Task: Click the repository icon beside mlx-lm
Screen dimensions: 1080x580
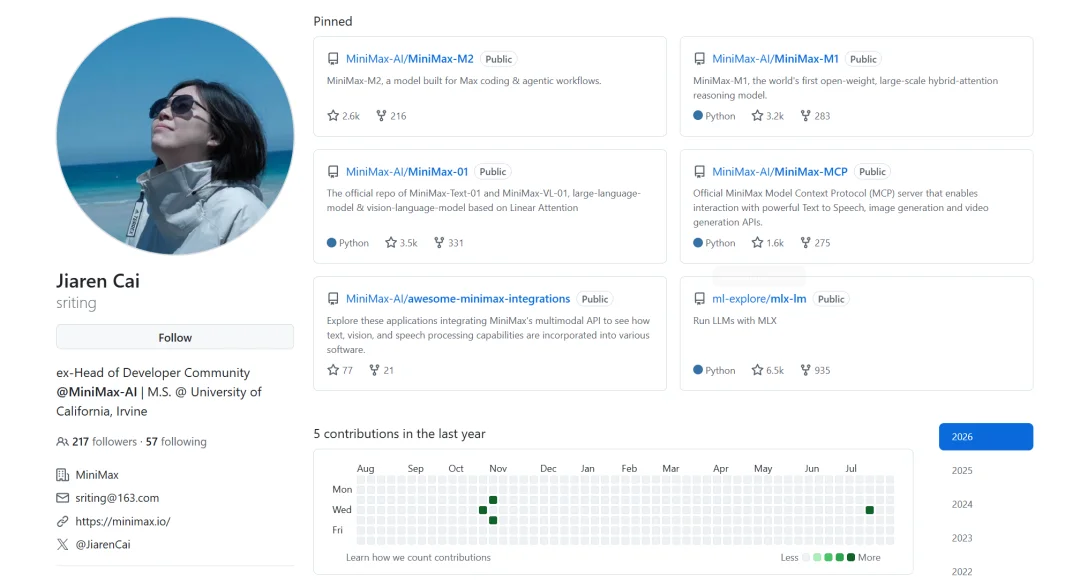Action: click(x=699, y=298)
